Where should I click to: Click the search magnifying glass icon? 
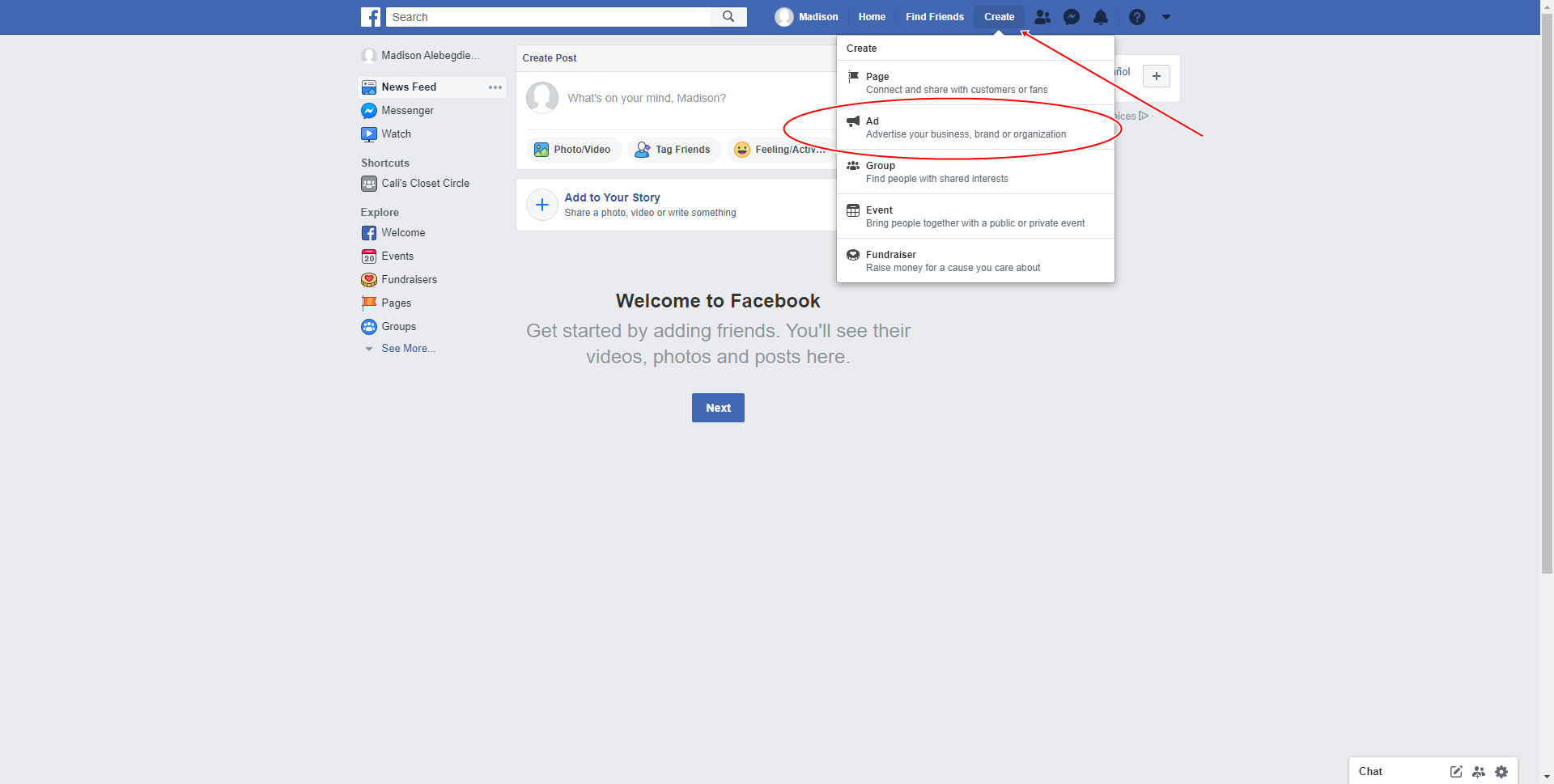point(728,16)
